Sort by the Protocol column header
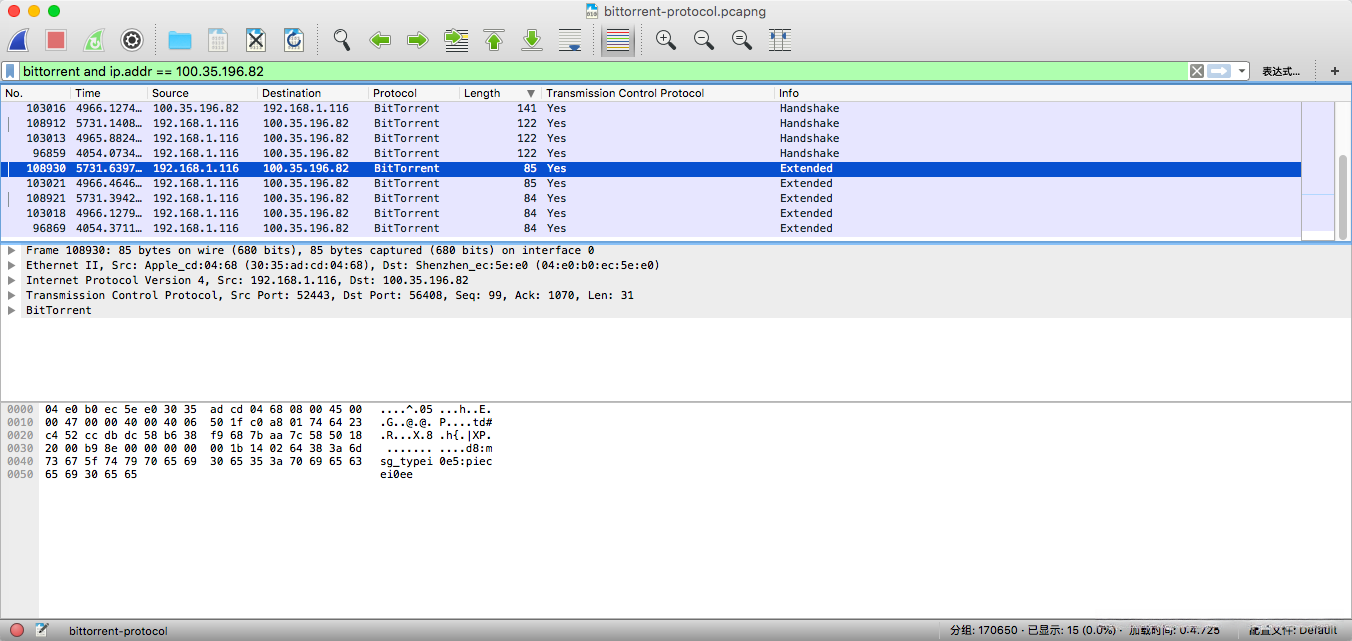 tap(414, 93)
